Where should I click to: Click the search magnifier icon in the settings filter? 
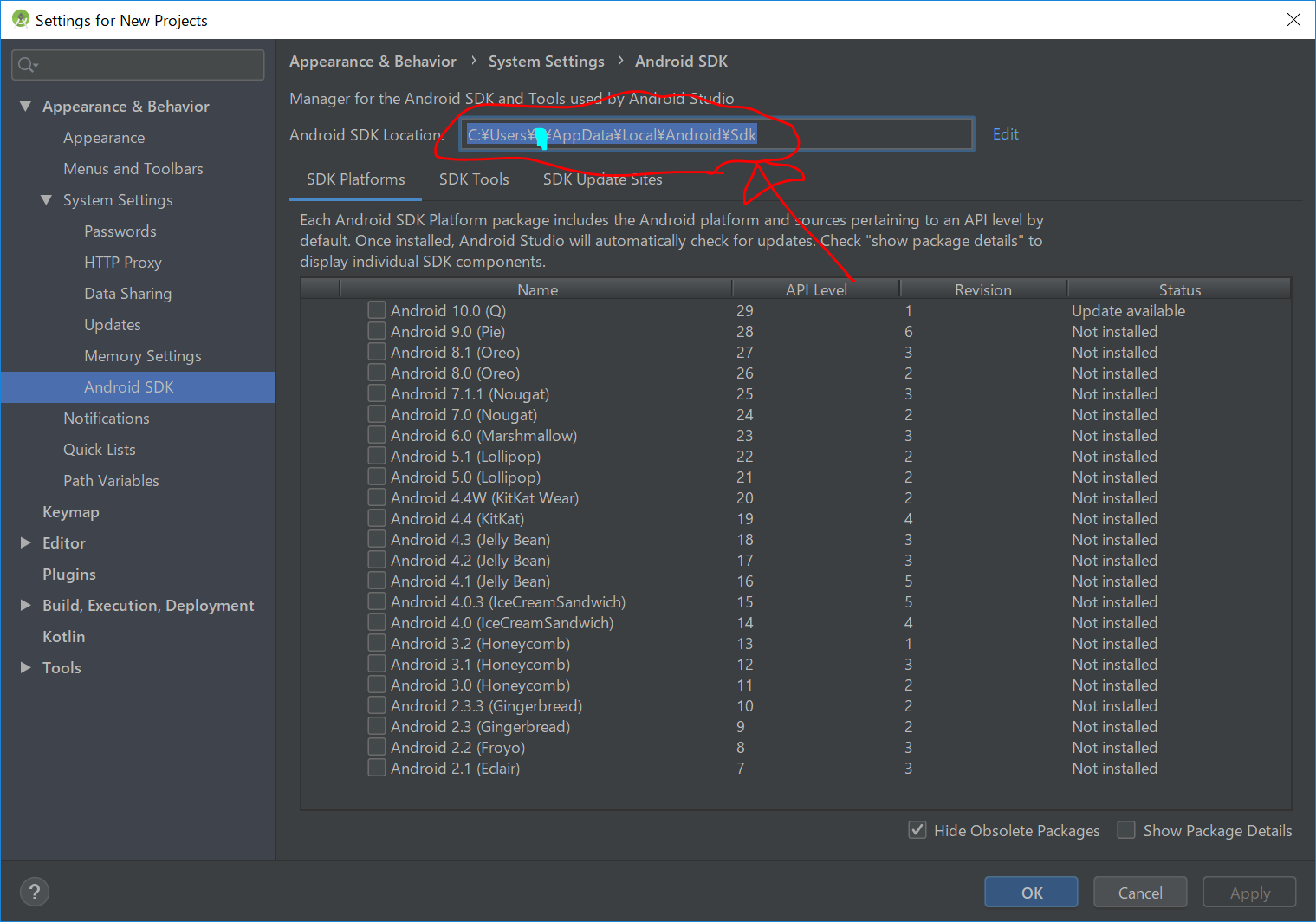pyautogui.click(x=27, y=65)
